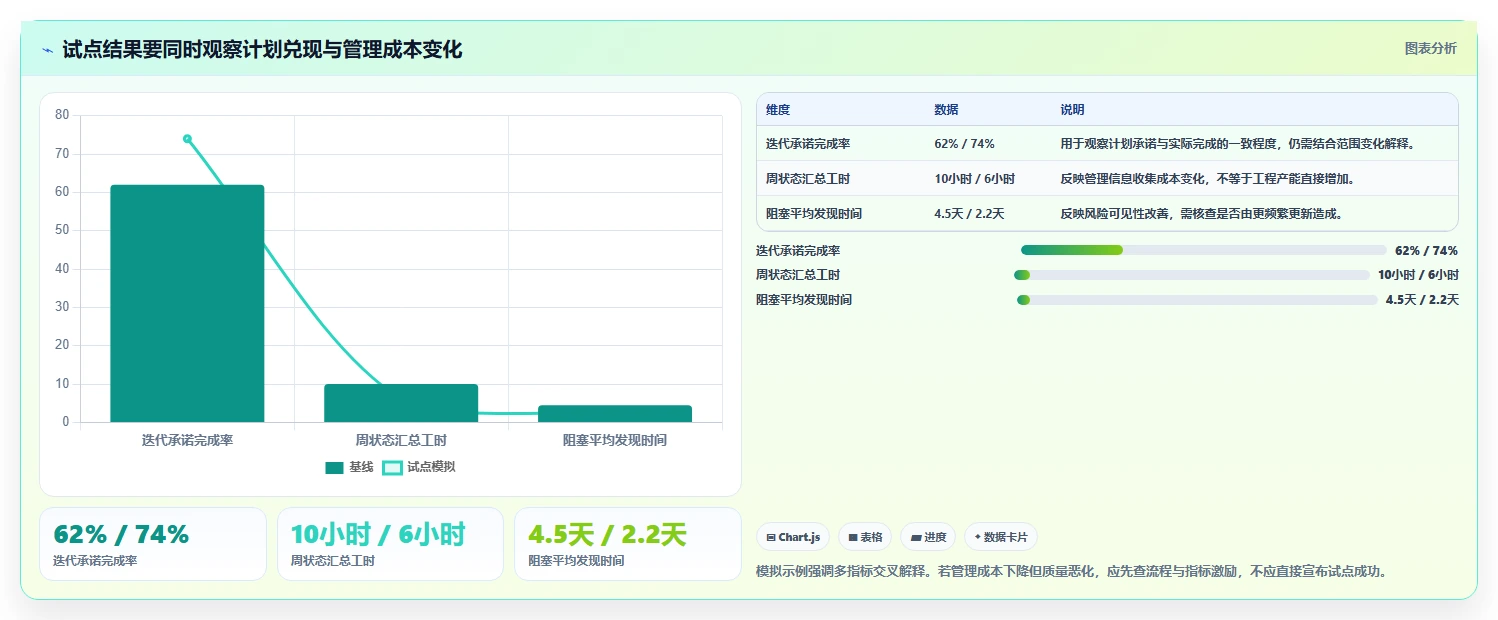This screenshot has height=620, width=1498.
Task: Click the line point at value 74
Action: click(187, 139)
